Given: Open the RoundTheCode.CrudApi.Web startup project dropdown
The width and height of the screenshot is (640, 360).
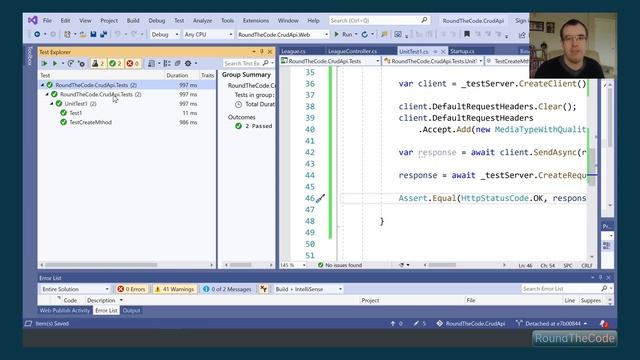Looking at the screenshot, I should [x=283, y=35].
